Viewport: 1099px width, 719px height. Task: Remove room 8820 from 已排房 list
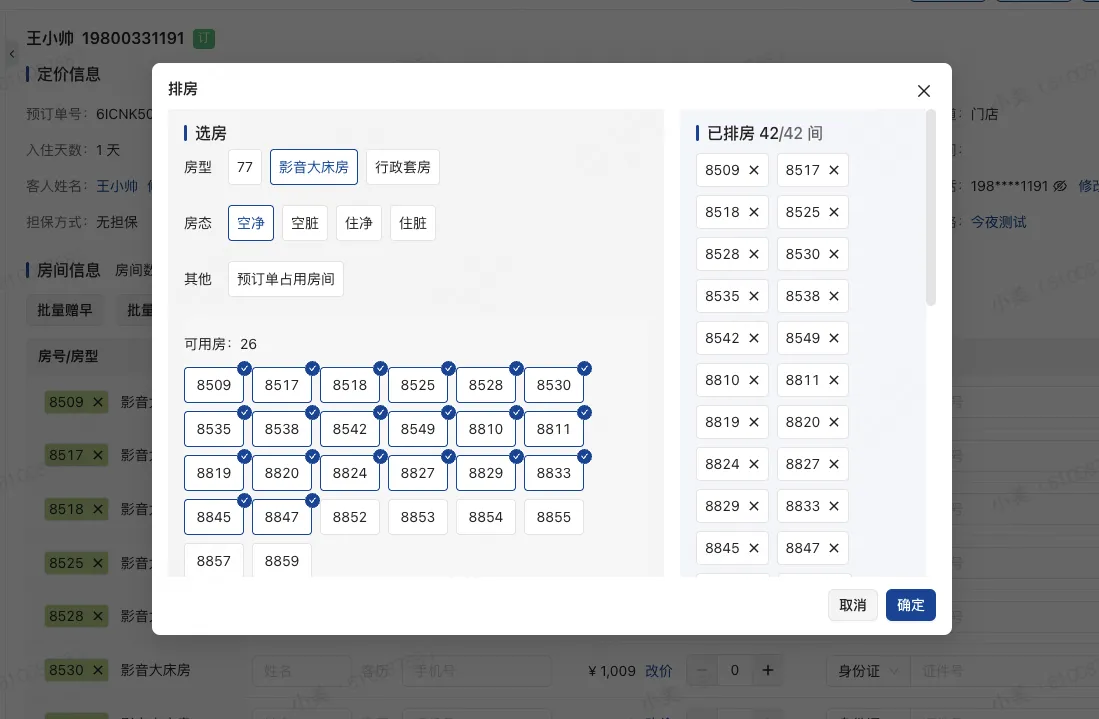coord(833,423)
